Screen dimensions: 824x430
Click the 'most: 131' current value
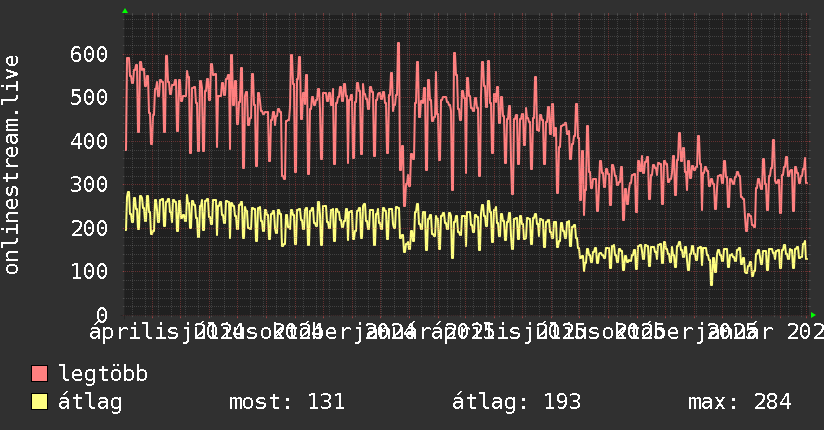[287, 402]
